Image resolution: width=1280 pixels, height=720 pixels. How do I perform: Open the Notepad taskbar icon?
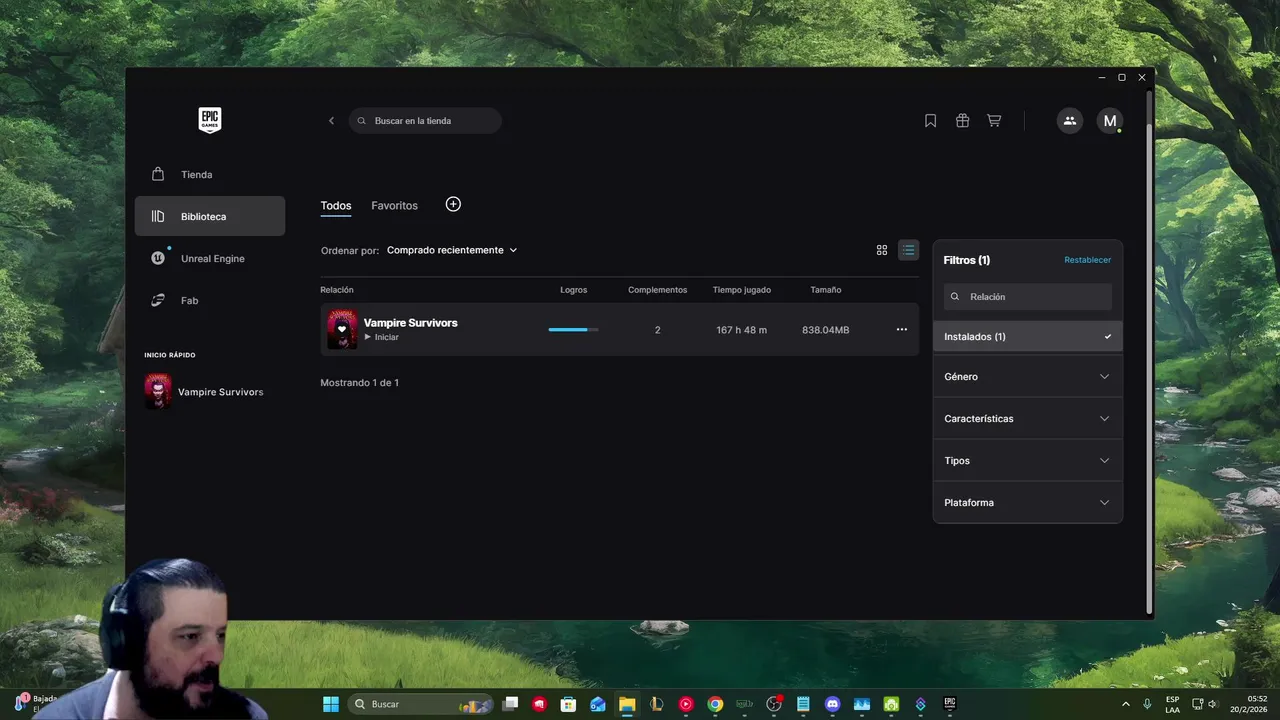point(803,704)
